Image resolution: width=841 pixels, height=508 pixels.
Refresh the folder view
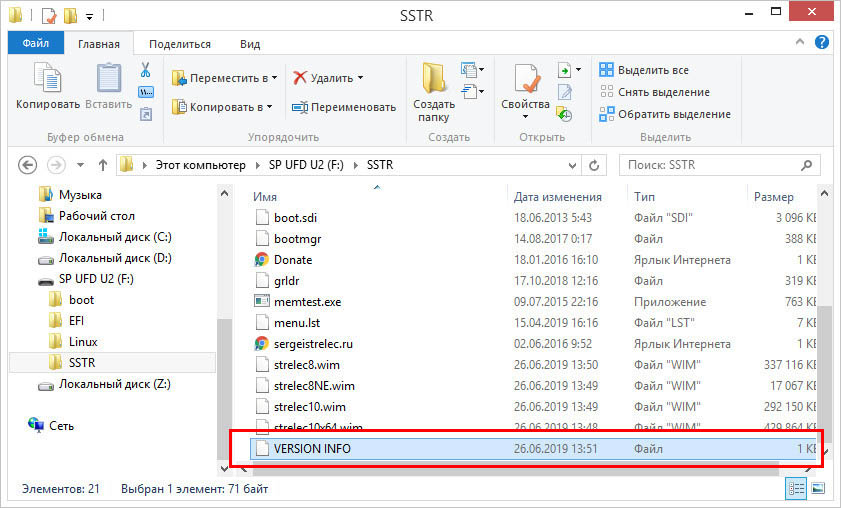(594, 165)
